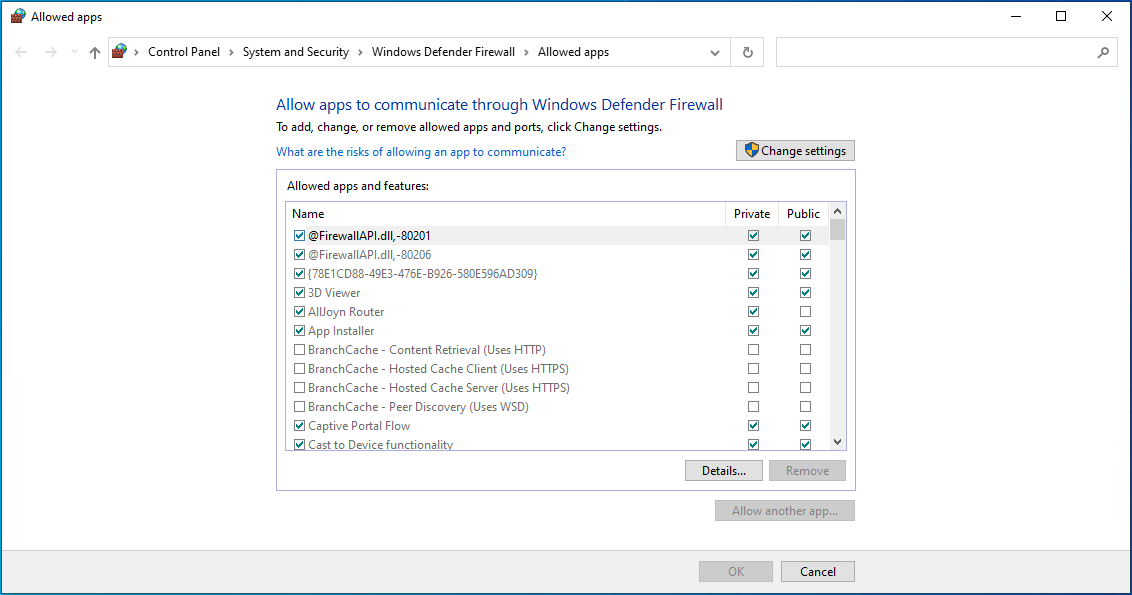Enable Public checkbox for AllJoyn Router
1132x595 pixels.
point(805,312)
